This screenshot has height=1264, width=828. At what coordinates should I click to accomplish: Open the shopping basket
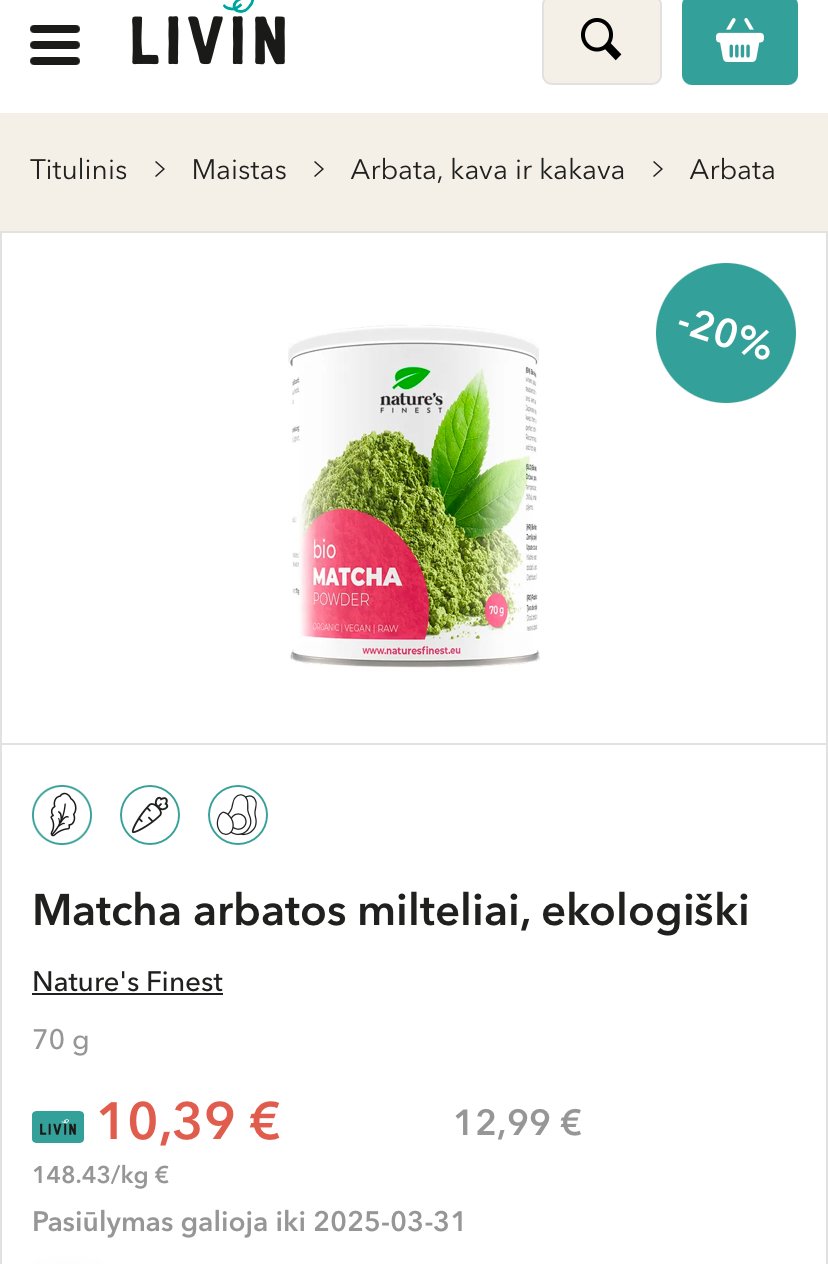click(x=740, y=40)
